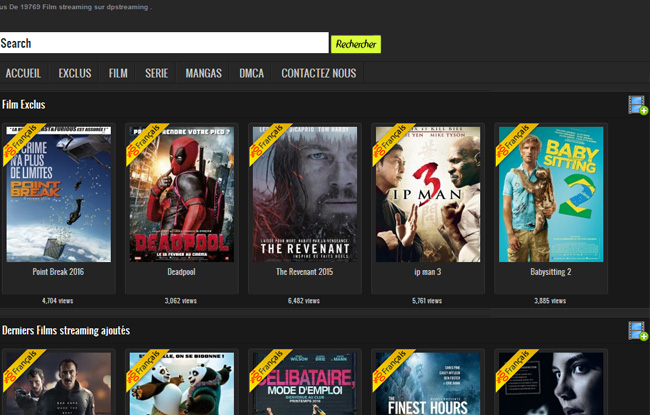This screenshot has height=415, width=650.
Task: Go to the SERIE menu item
Action: click(156, 73)
